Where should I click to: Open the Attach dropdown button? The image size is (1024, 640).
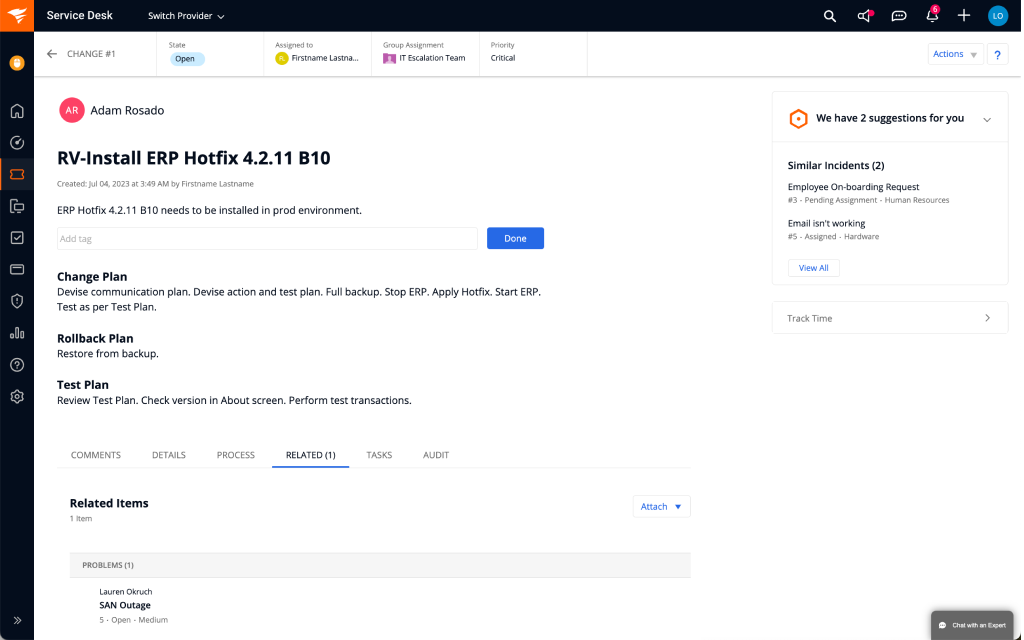[662, 506]
